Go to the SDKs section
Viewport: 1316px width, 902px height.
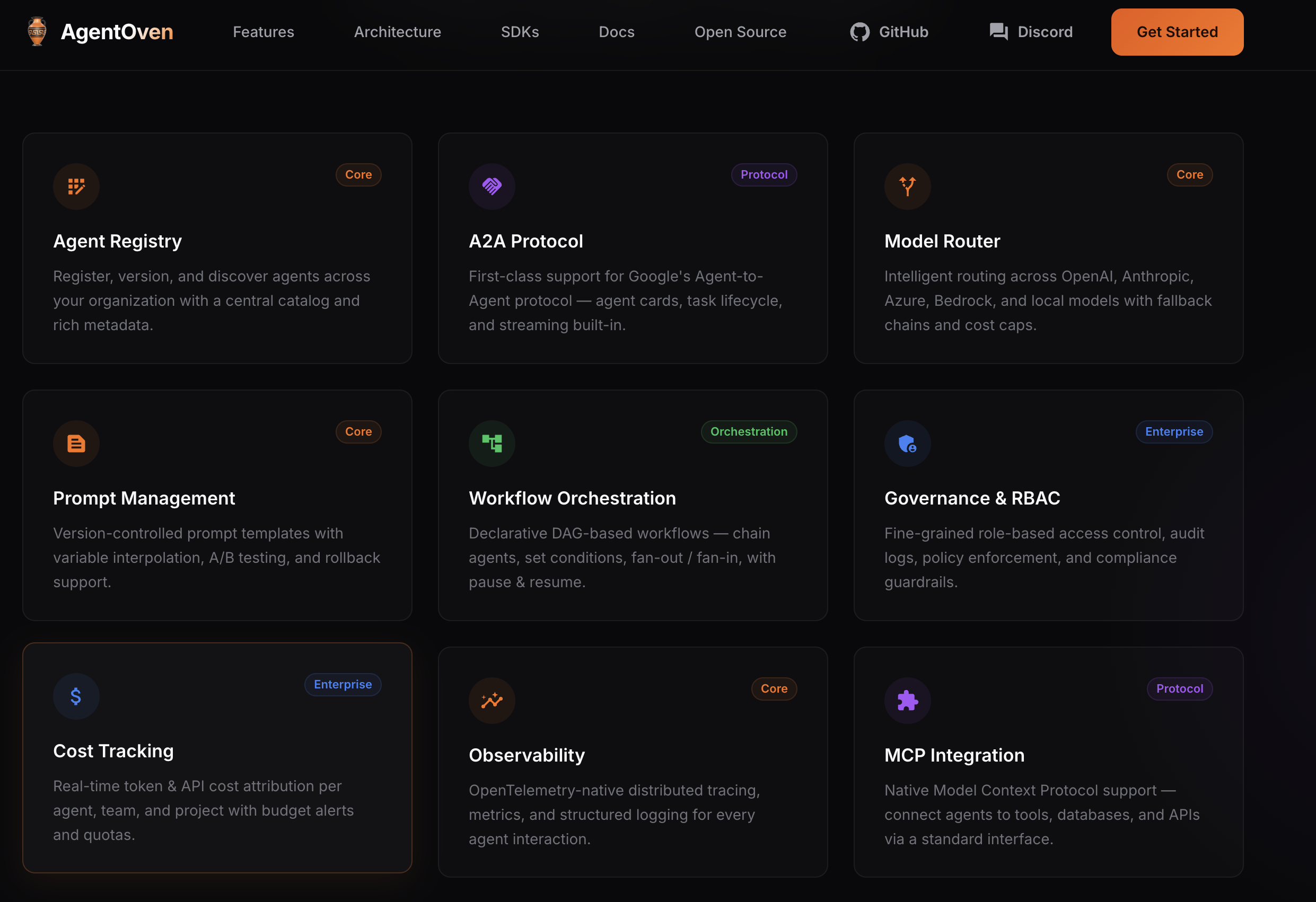(x=519, y=32)
